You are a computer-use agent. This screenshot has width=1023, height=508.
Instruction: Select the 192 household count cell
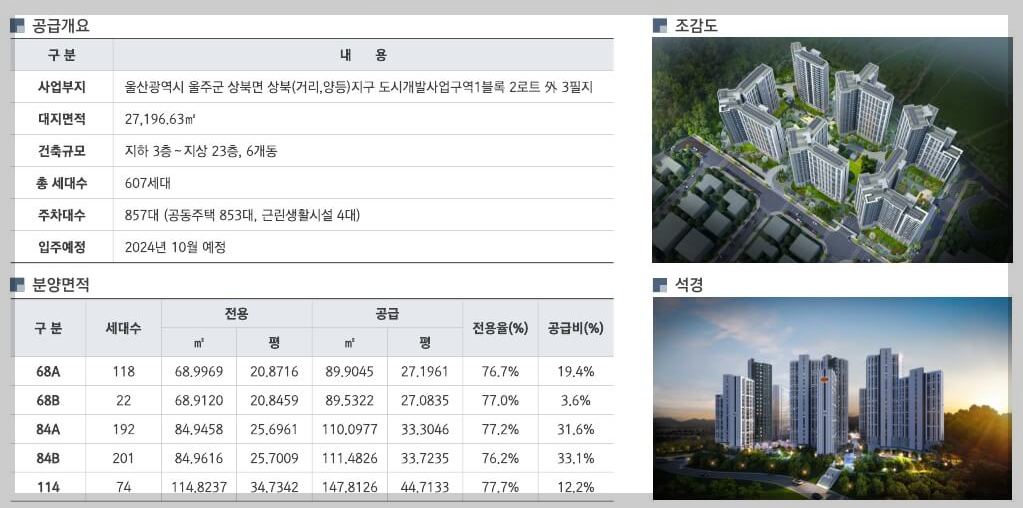[123, 429]
